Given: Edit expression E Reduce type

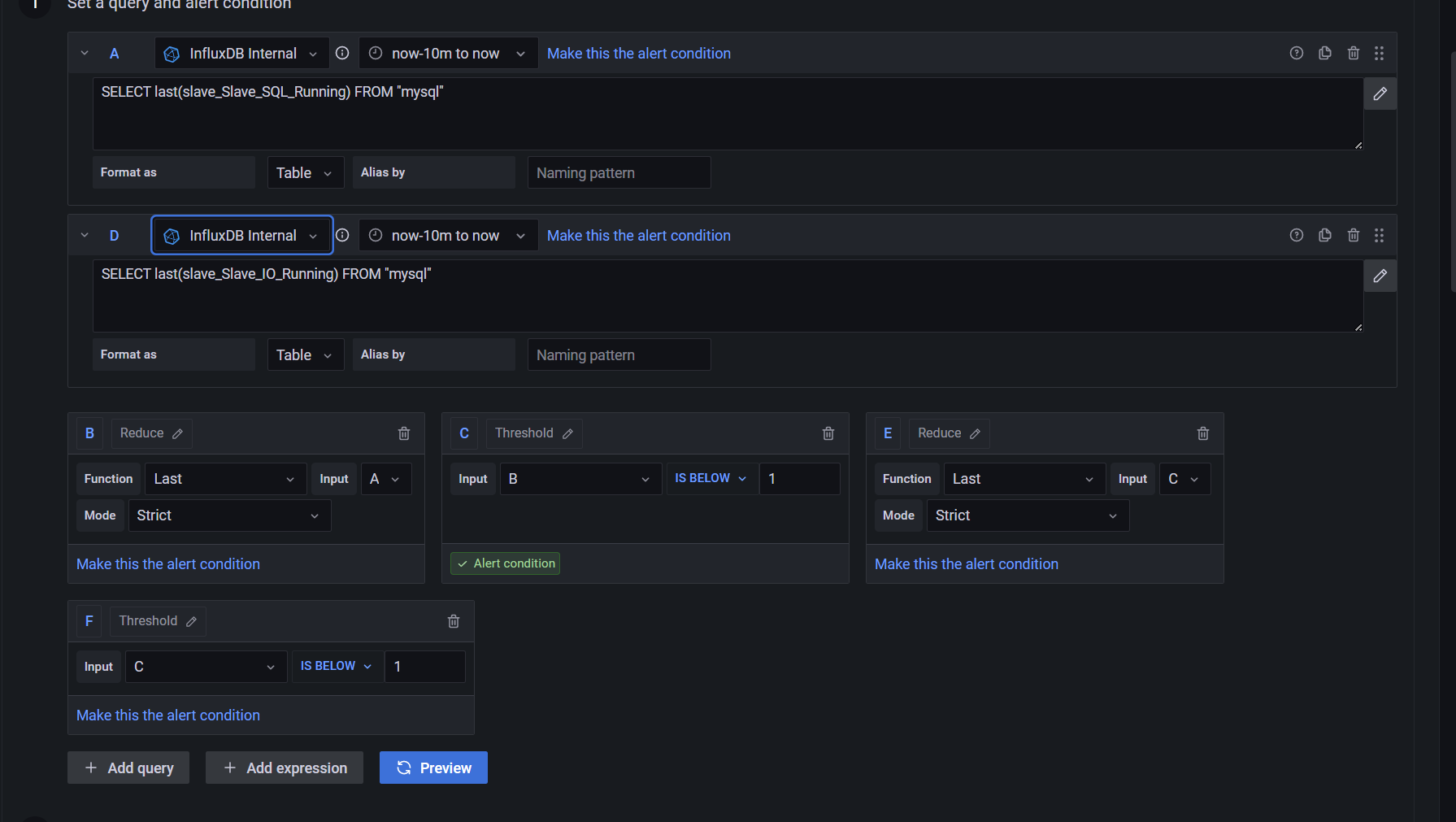Looking at the screenshot, I should click(x=950, y=433).
